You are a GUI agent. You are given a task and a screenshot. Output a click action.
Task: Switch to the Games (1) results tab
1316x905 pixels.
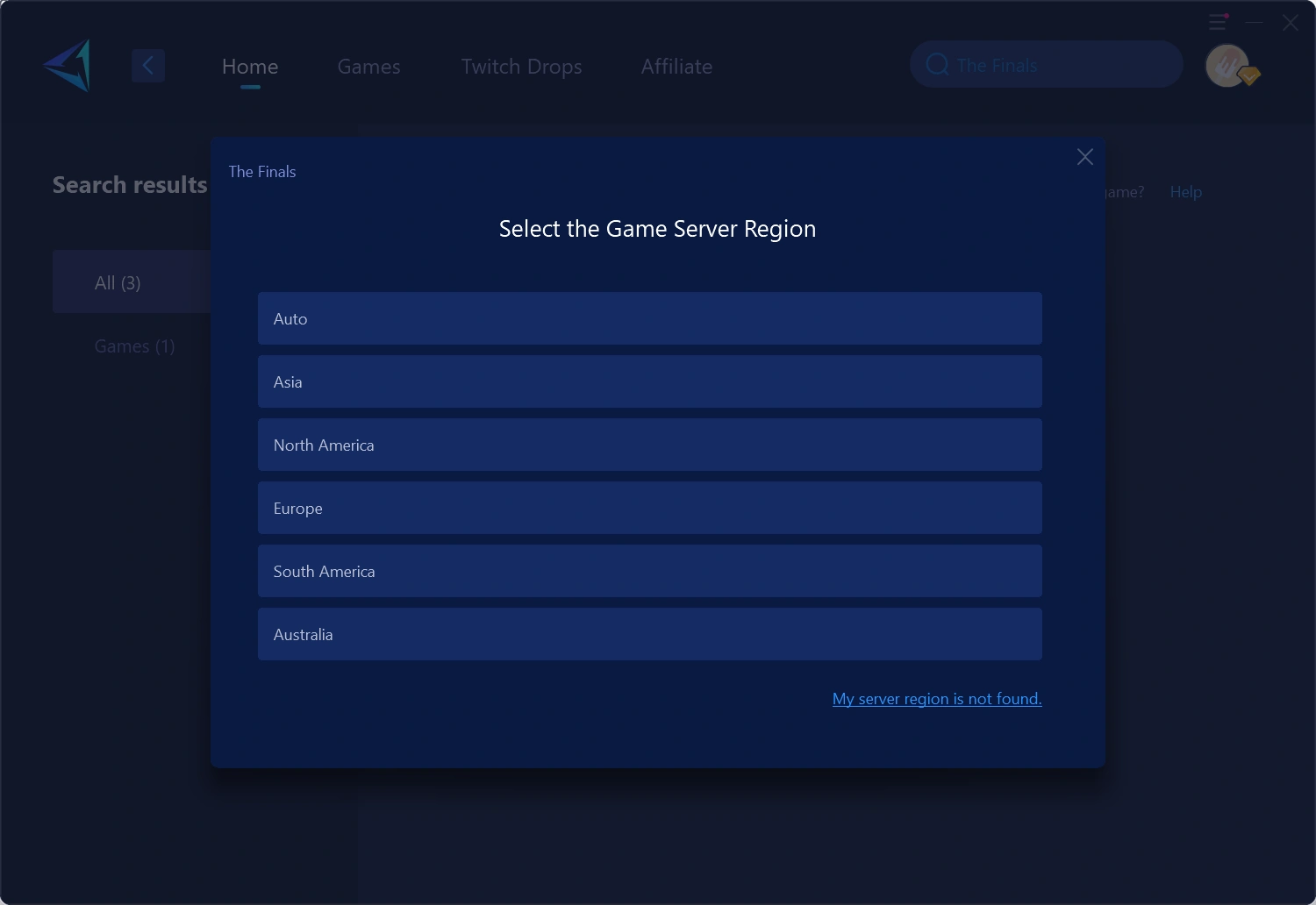tap(133, 346)
